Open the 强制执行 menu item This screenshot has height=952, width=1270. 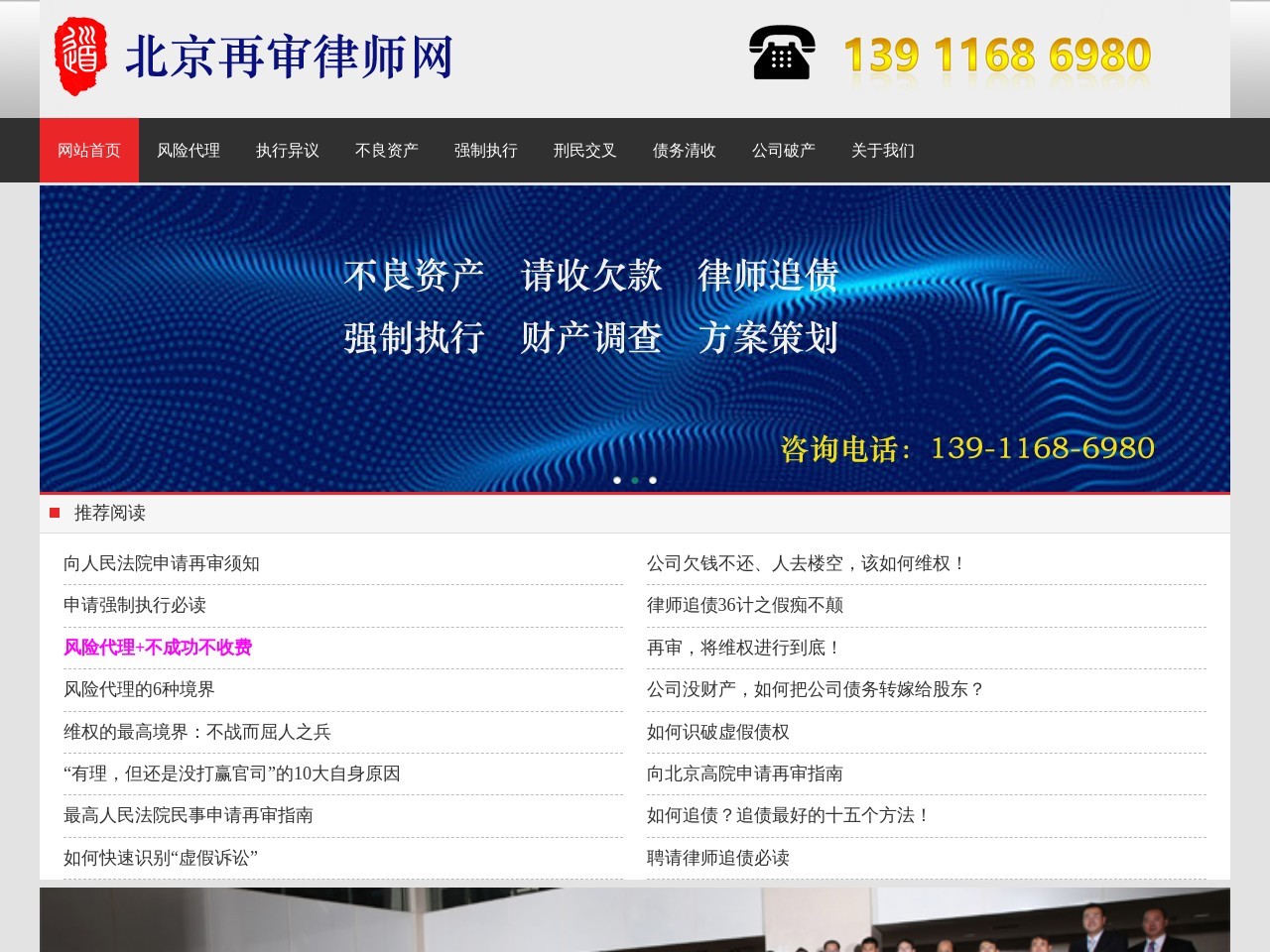click(486, 151)
